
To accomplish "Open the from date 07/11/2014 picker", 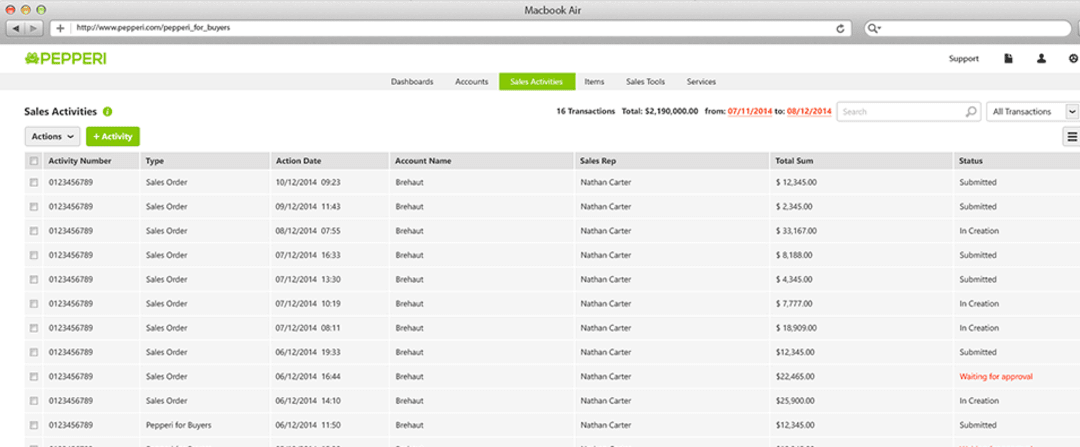I will tap(750, 112).
